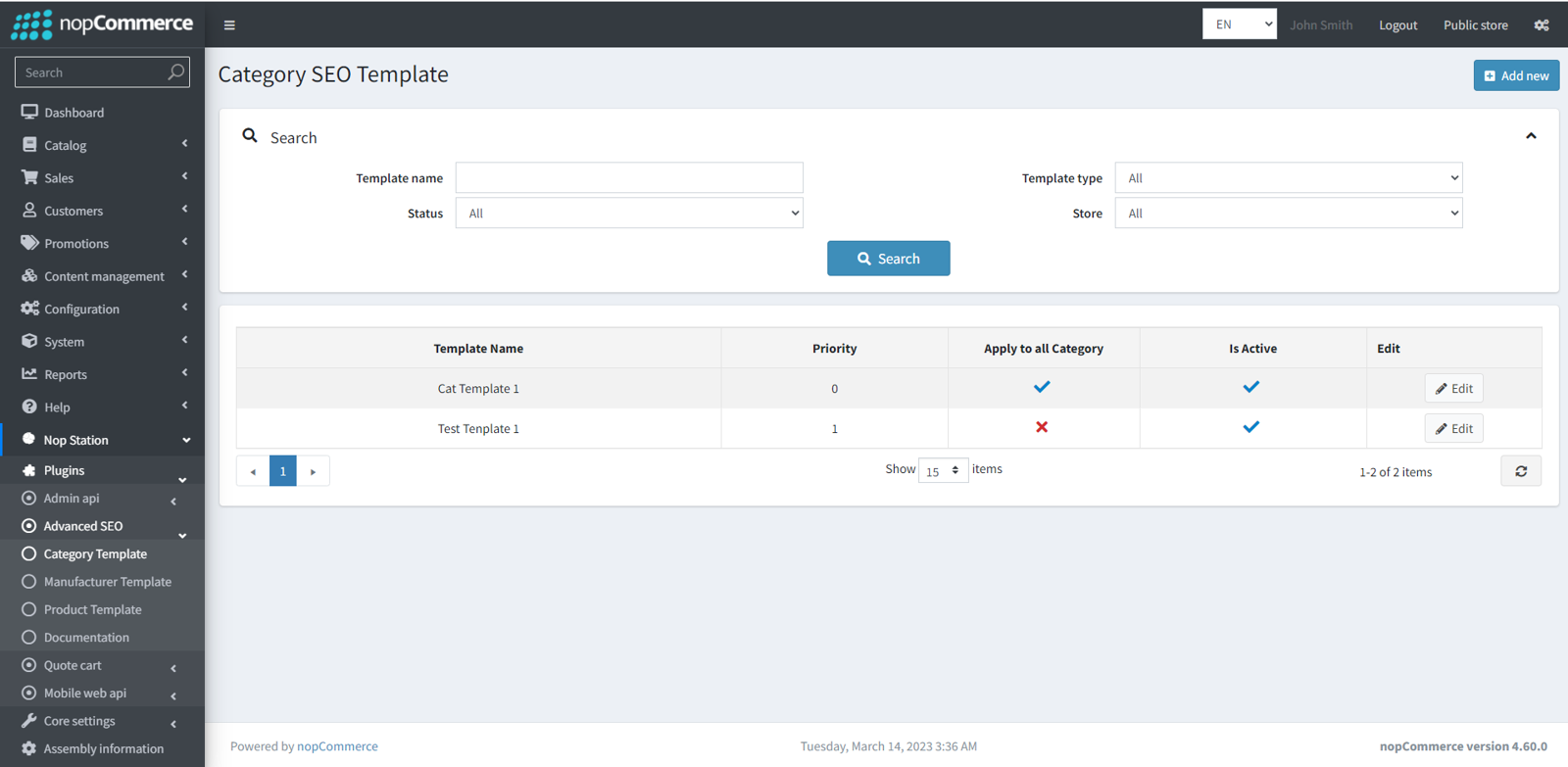Click the nopCommerce footer link
Screen dimensions: 1568x767
pos(337,746)
